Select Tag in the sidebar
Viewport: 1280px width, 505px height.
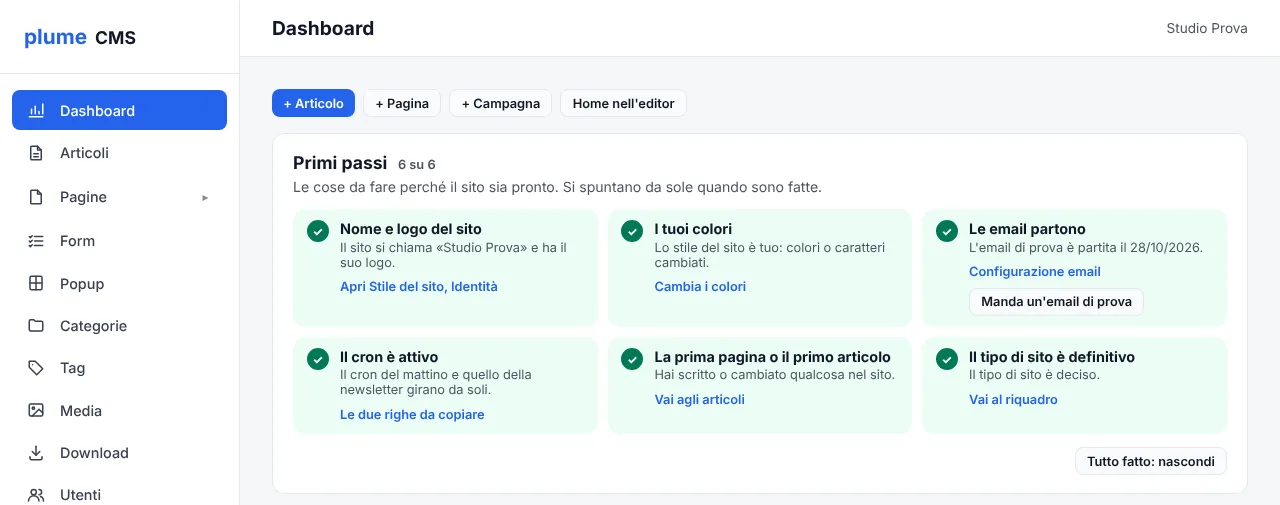[119, 368]
